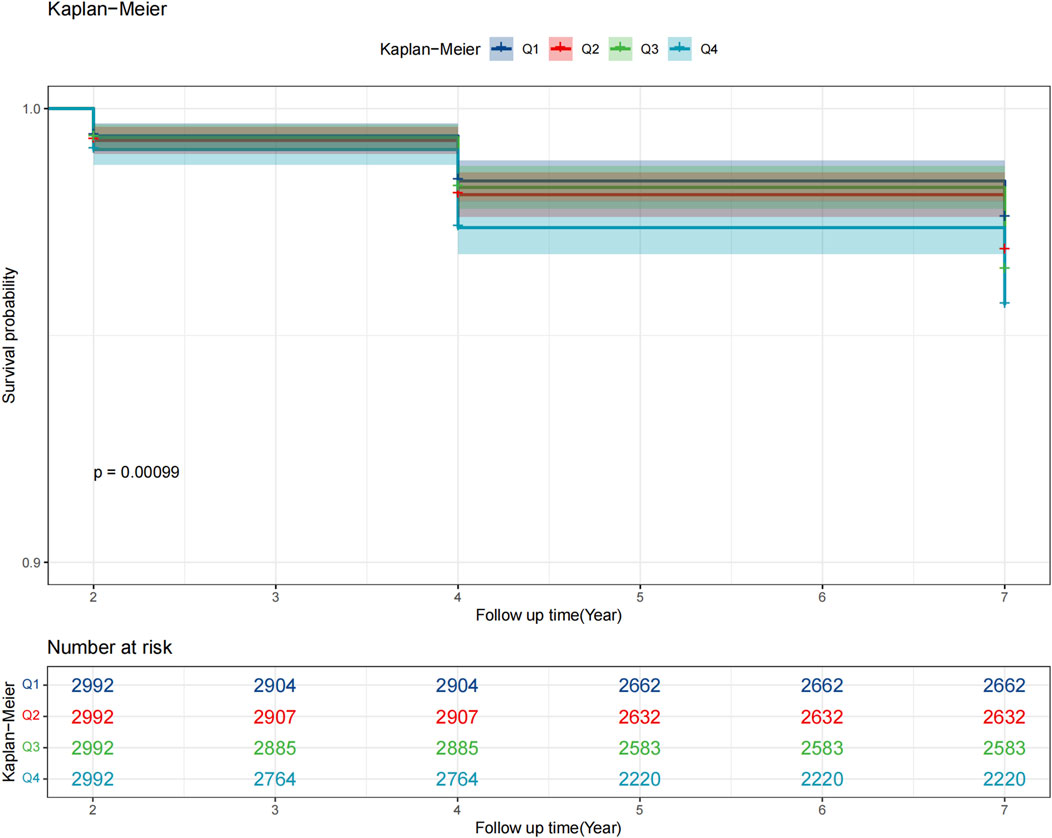Click the Q3 censoring tick at year 4
Viewport: 1052px width, 838px height.
[458, 186]
